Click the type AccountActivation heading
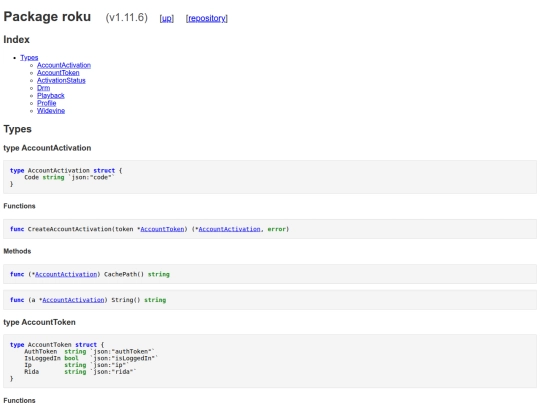 tap(47, 148)
